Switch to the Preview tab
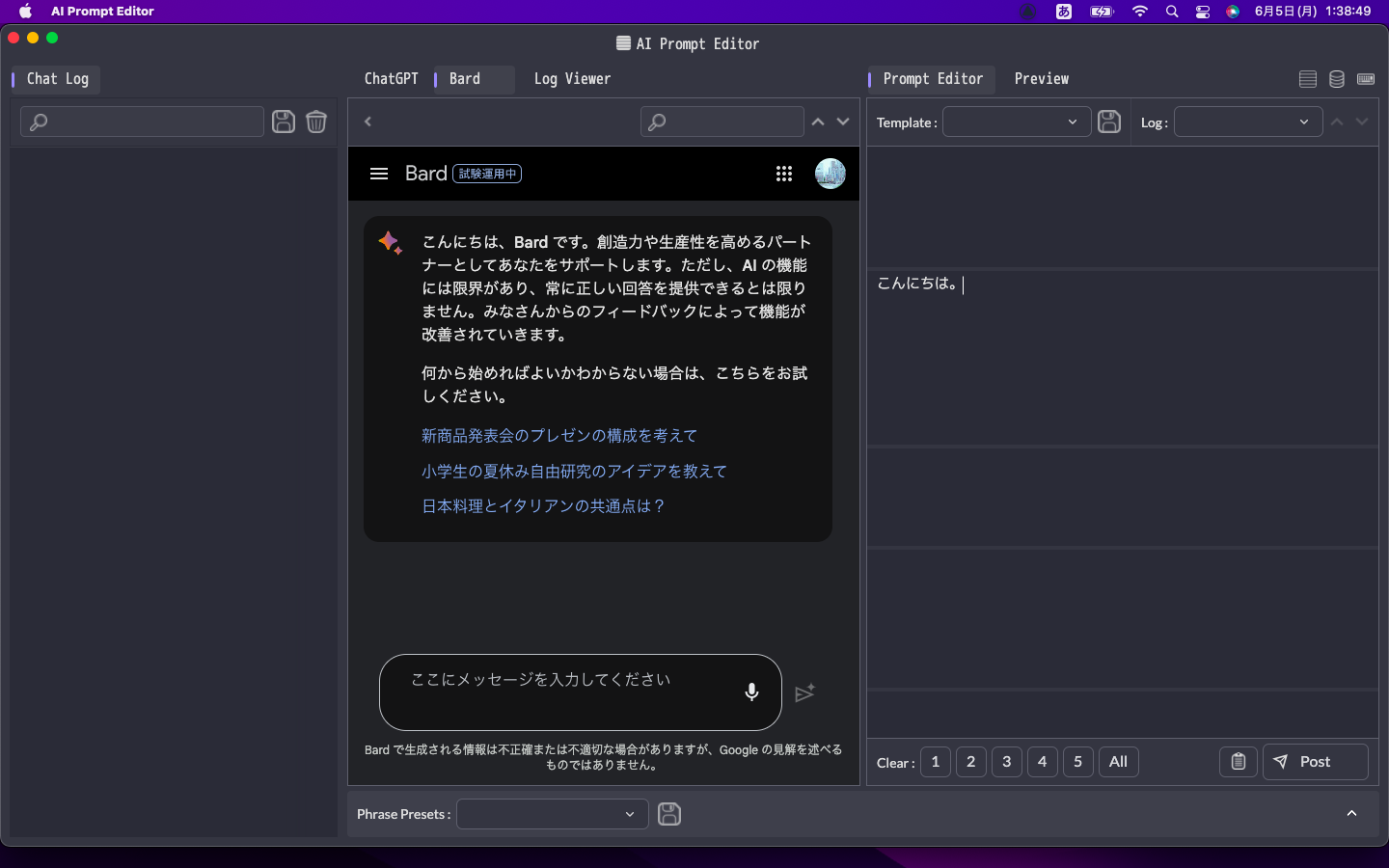This screenshot has height=868, width=1389. [x=1042, y=79]
